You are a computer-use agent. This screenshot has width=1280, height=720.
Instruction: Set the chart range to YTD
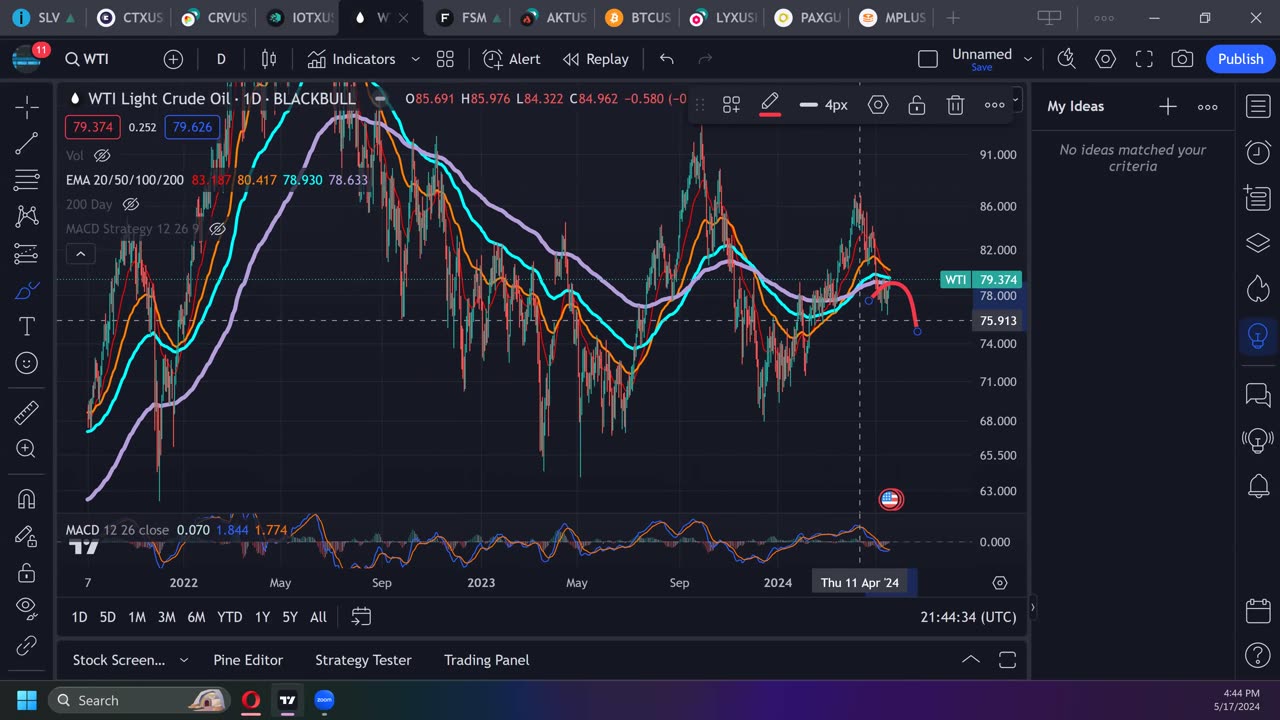pyautogui.click(x=230, y=617)
